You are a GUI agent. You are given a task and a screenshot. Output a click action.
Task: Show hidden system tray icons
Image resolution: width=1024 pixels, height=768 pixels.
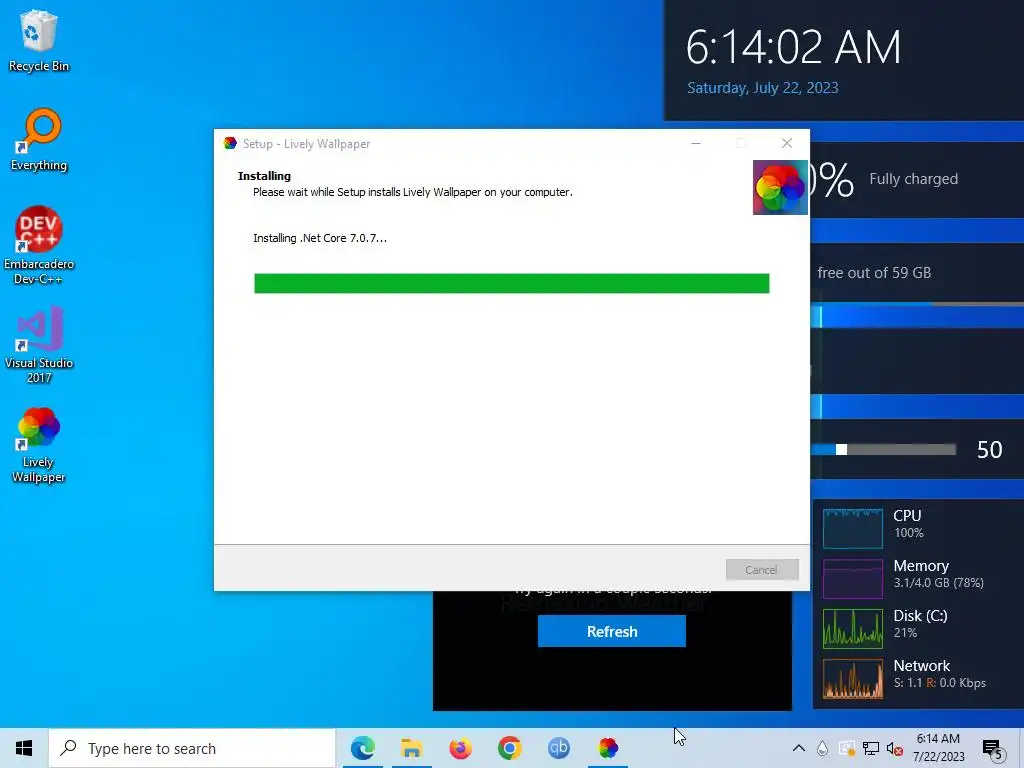click(x=798, y=748)
